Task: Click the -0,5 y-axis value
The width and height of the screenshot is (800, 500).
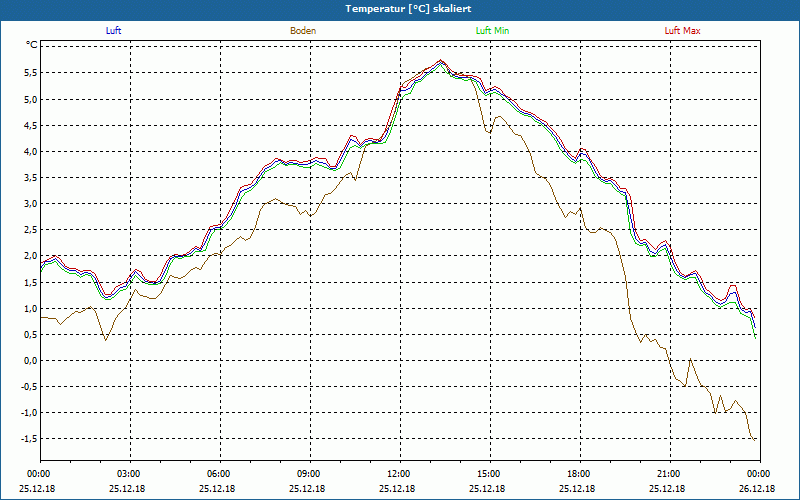Action: coord(29,386)
